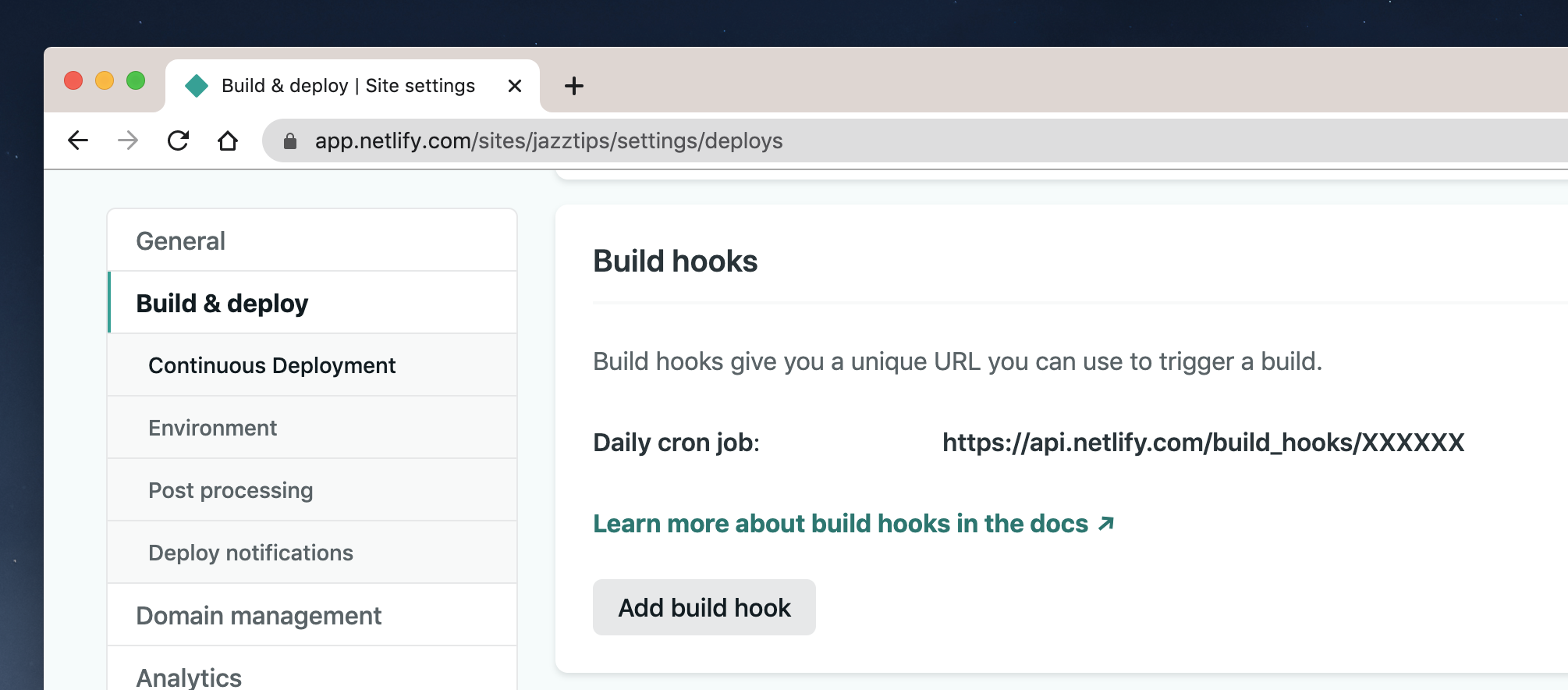Click the browser forward arrow
The image size is (1568, 690).
[x=128, y=140]
